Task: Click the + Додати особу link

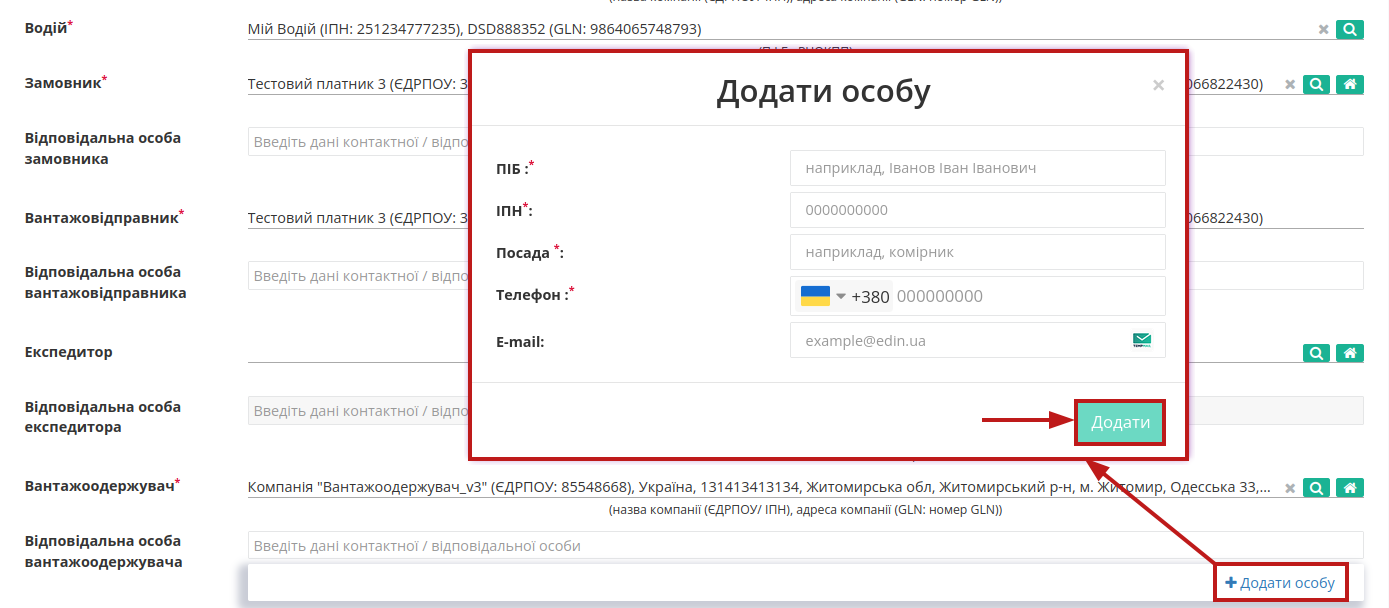Action: [1280, 583]
